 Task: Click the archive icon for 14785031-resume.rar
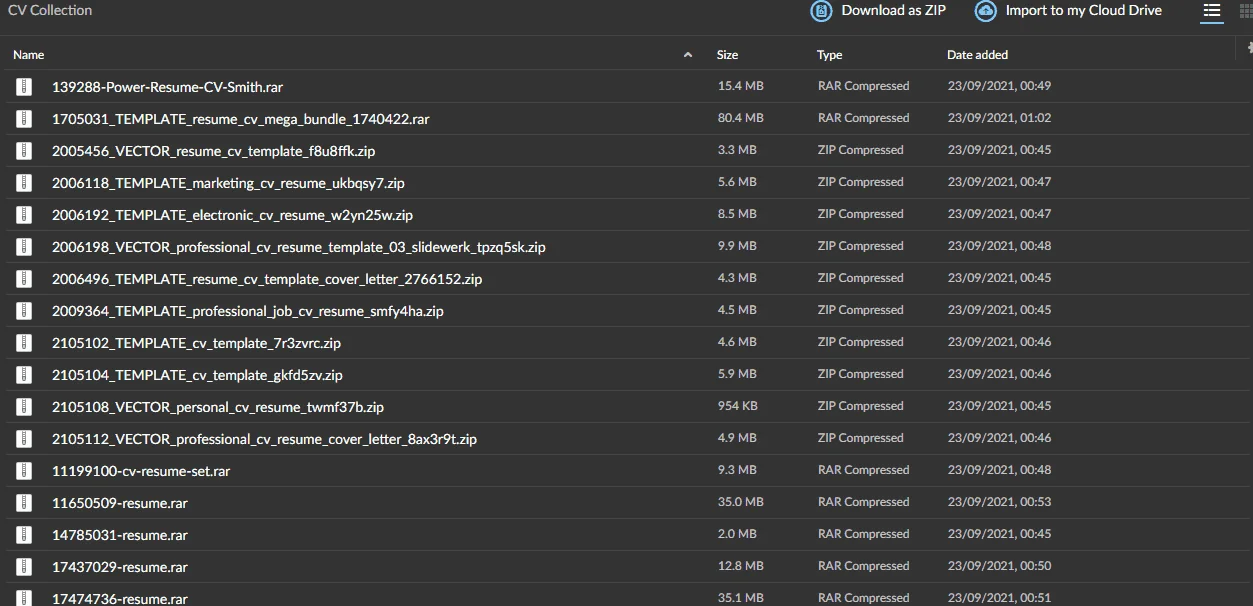pos(24,535)
